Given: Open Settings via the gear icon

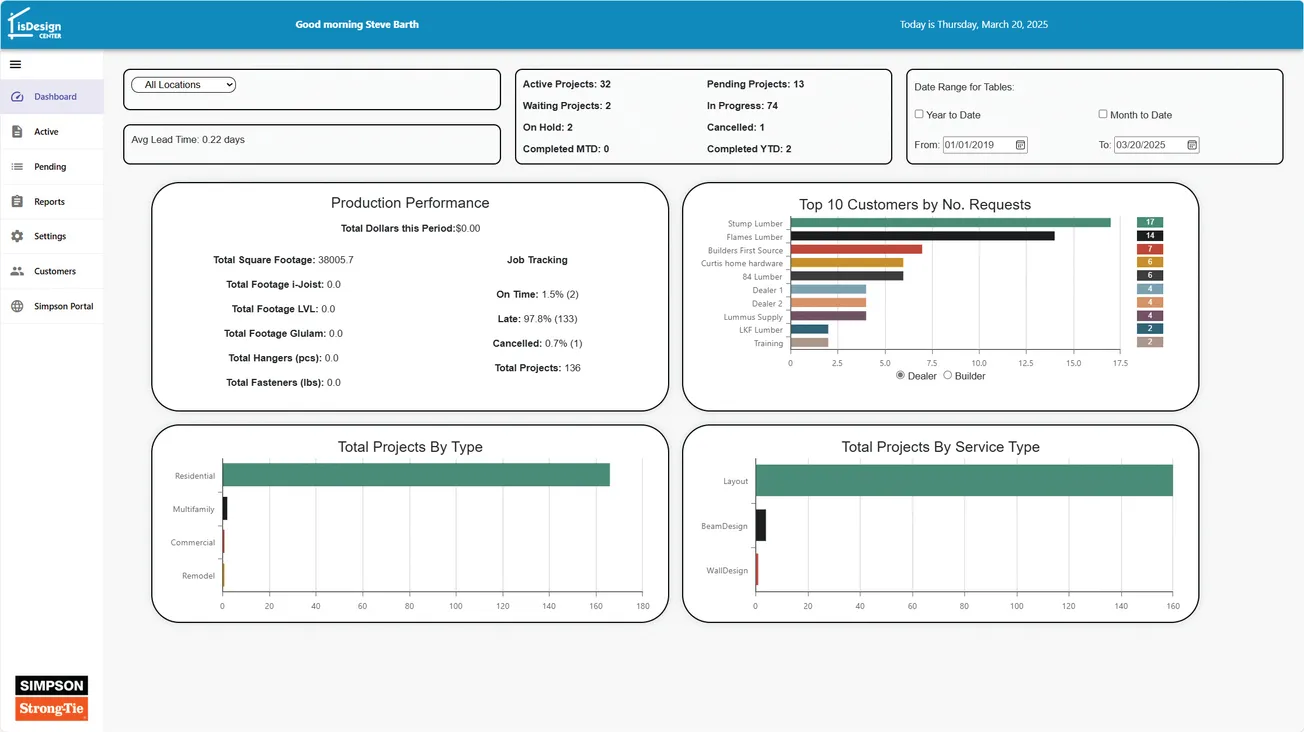Looking at the screenshot, I should pyautogui.click(x=17, y=236).
